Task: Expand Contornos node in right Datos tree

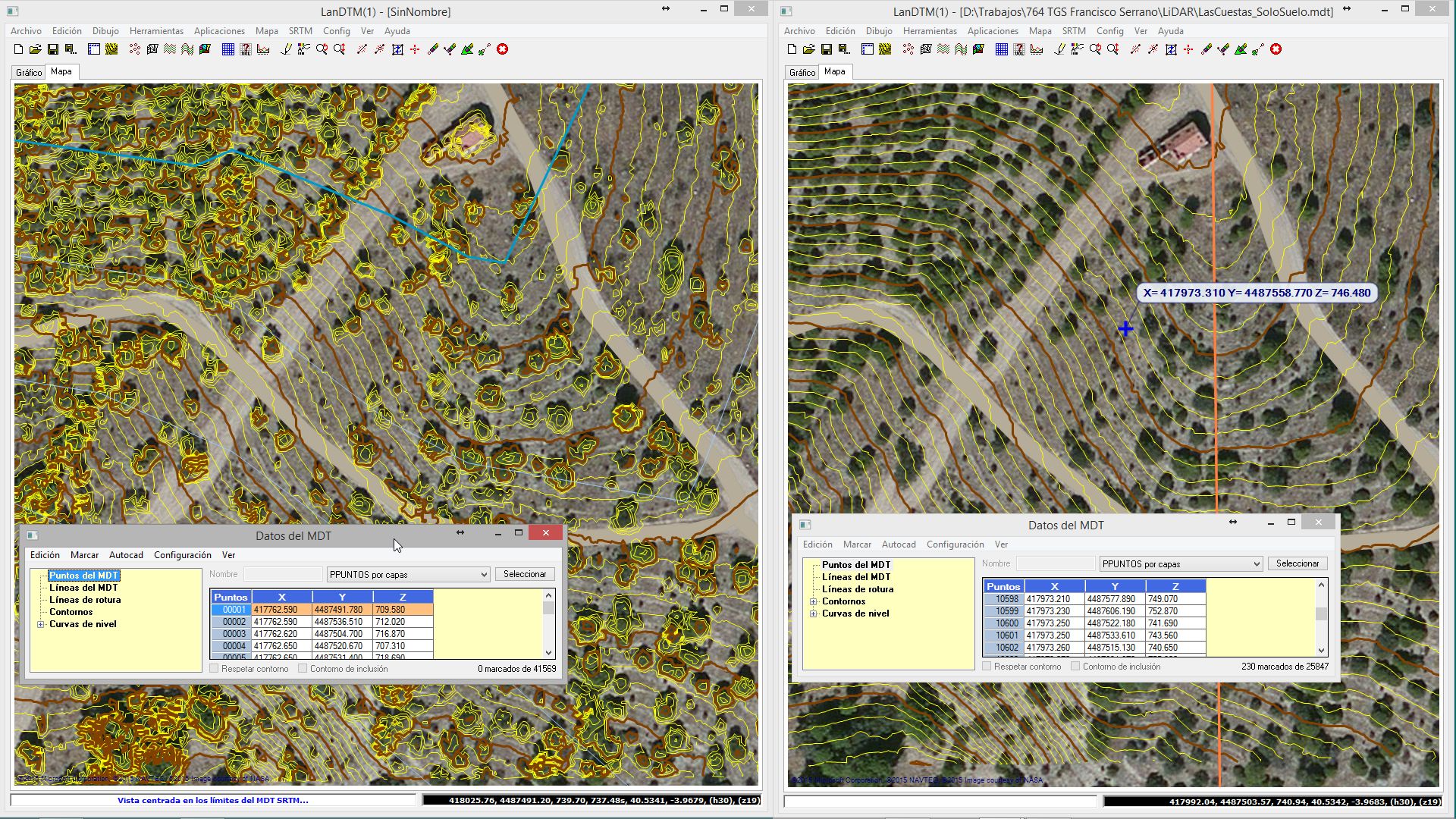Action: point(814,602)
